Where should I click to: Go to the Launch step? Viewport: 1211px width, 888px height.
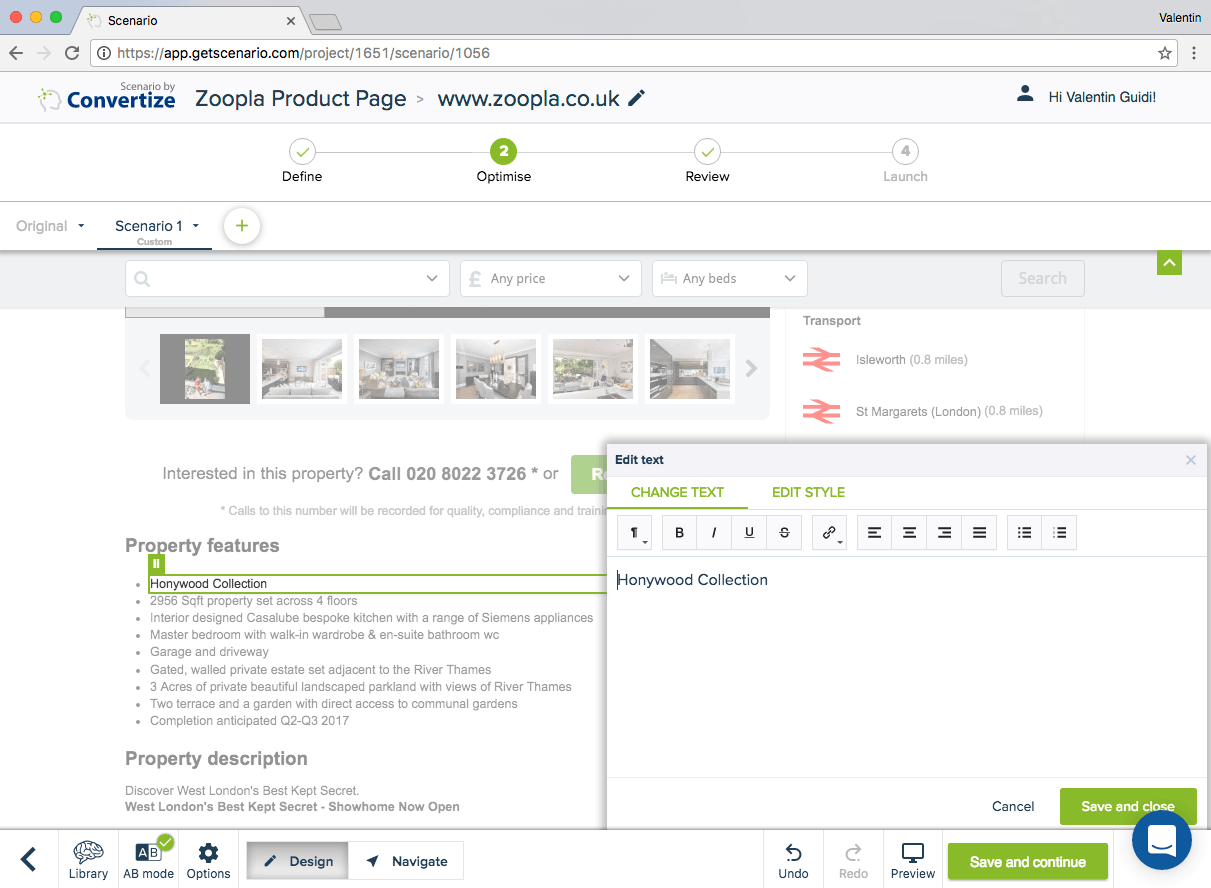click(x=905, y=162)
